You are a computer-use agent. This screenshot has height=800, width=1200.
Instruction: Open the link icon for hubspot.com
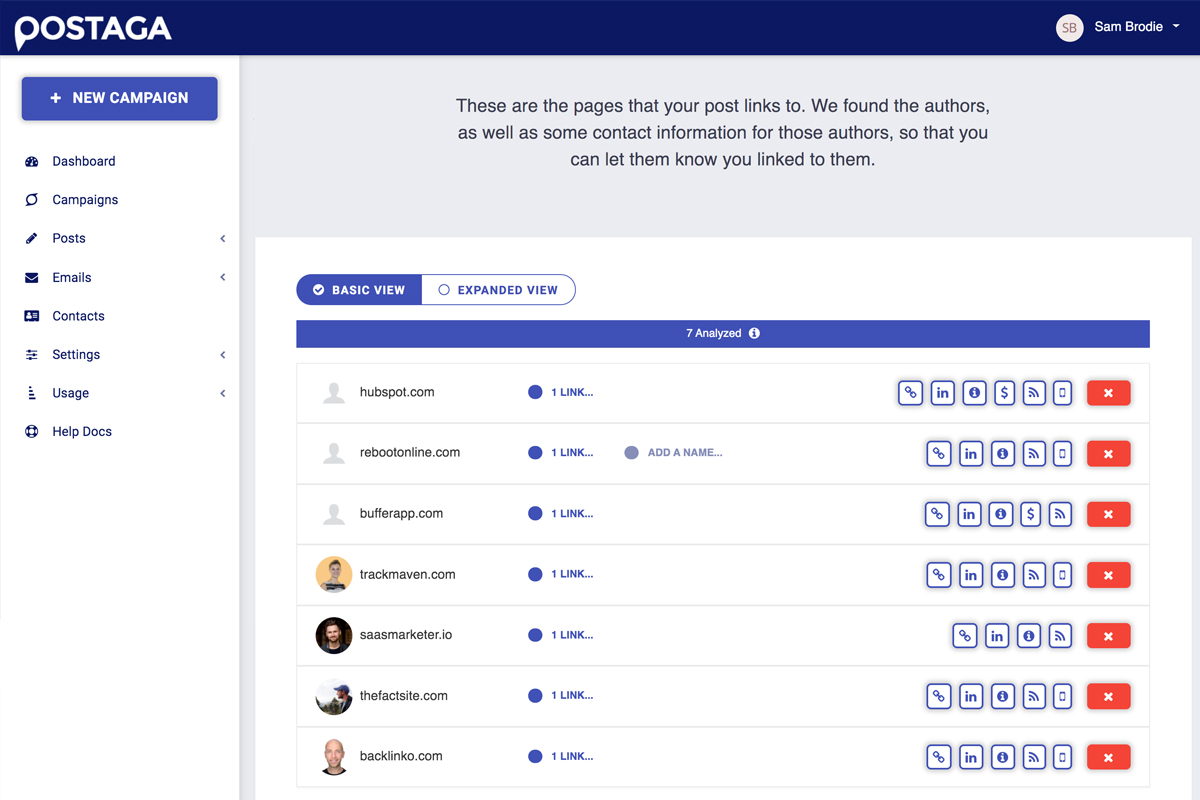(x=910, y=393)
